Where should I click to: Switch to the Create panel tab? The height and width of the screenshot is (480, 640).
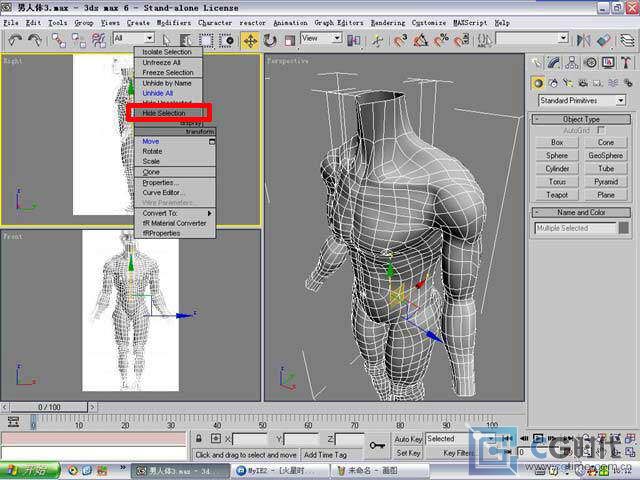coord(536,62)
